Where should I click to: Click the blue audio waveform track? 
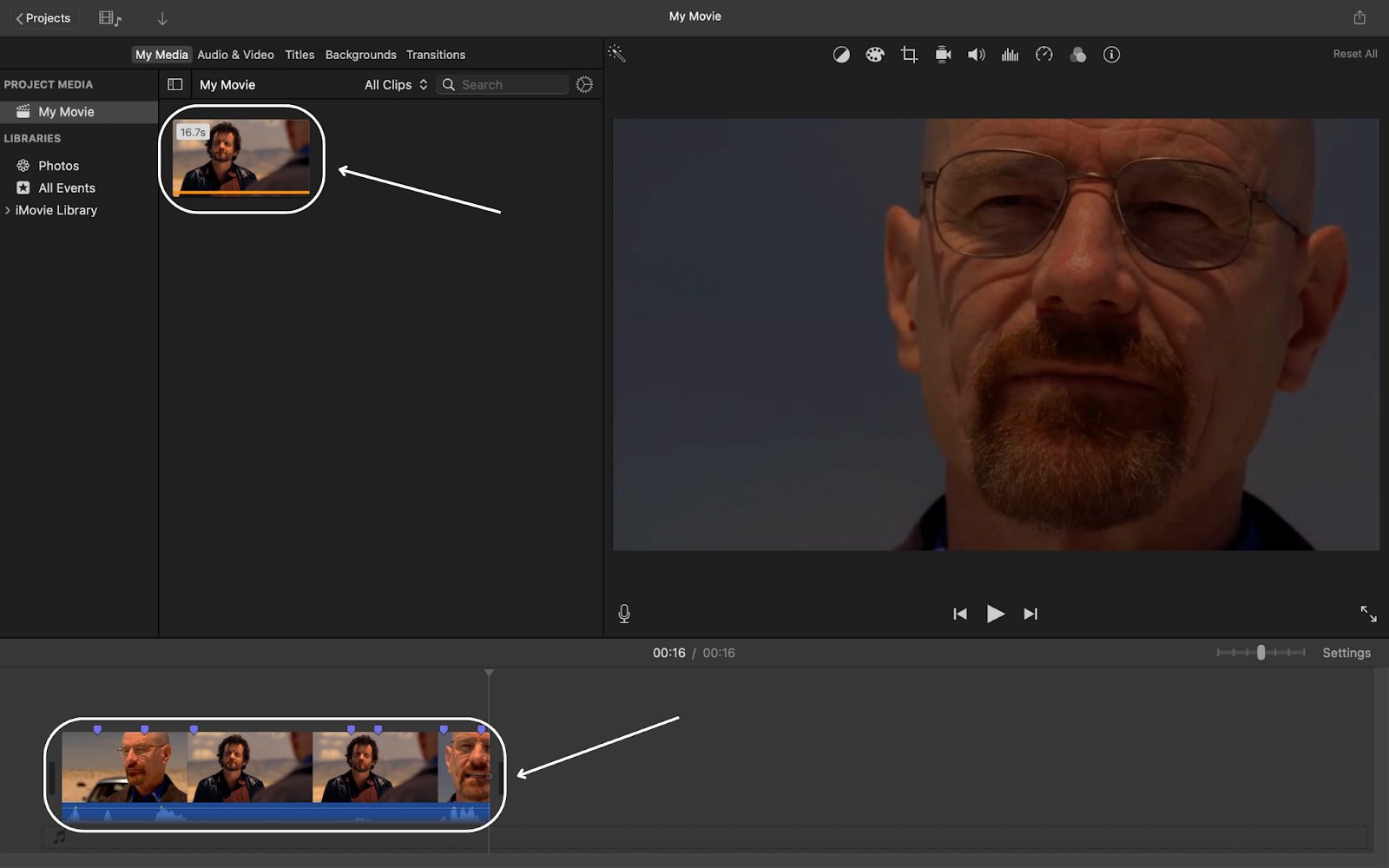(275, 813)
